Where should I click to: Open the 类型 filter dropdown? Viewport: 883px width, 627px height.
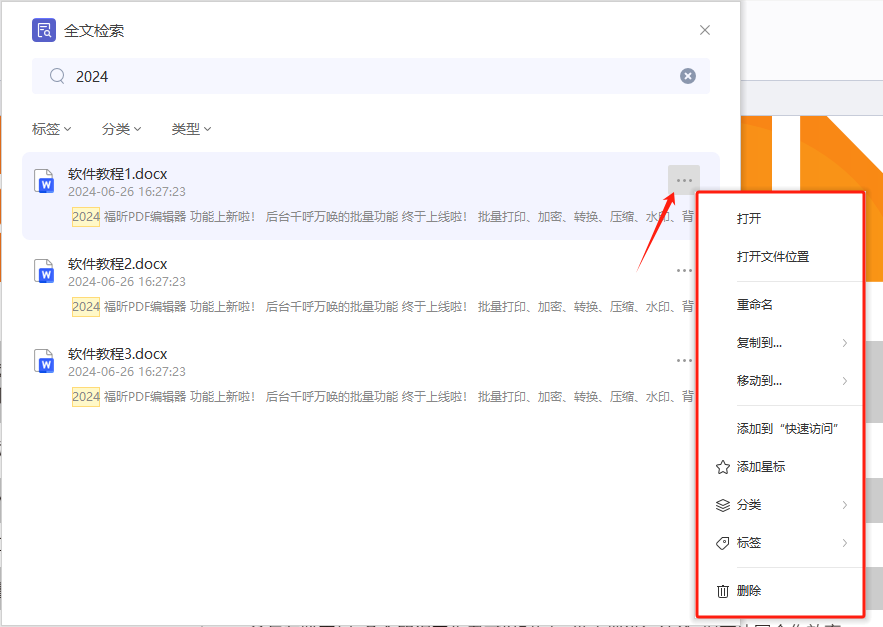[191, 129]
